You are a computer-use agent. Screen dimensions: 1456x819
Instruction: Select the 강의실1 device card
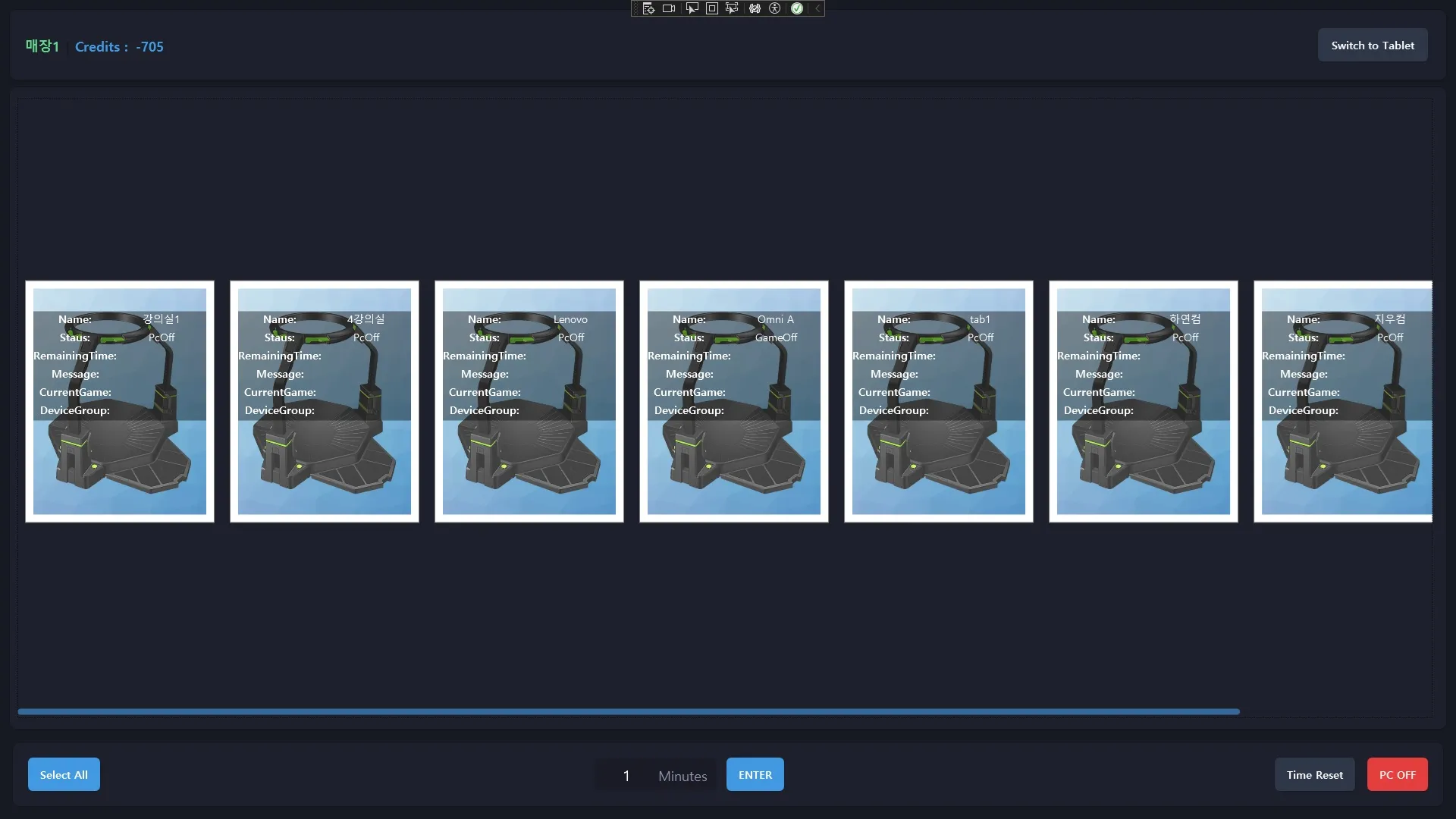pos(120,401)
